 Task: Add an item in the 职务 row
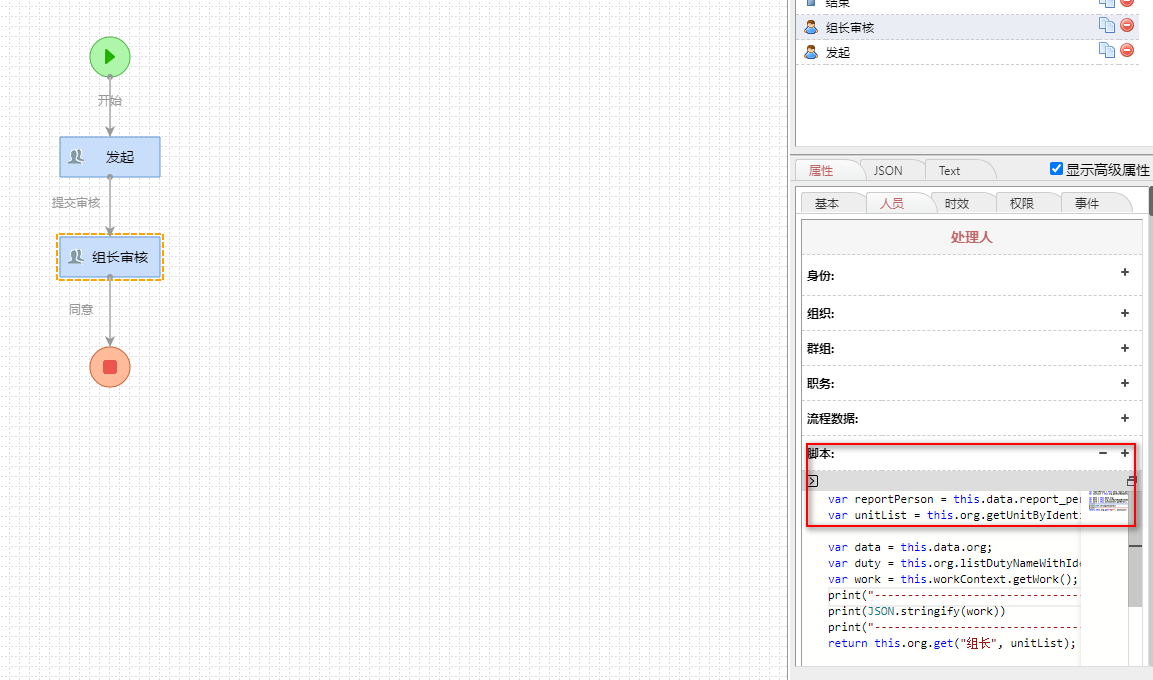coord(1124,383)
